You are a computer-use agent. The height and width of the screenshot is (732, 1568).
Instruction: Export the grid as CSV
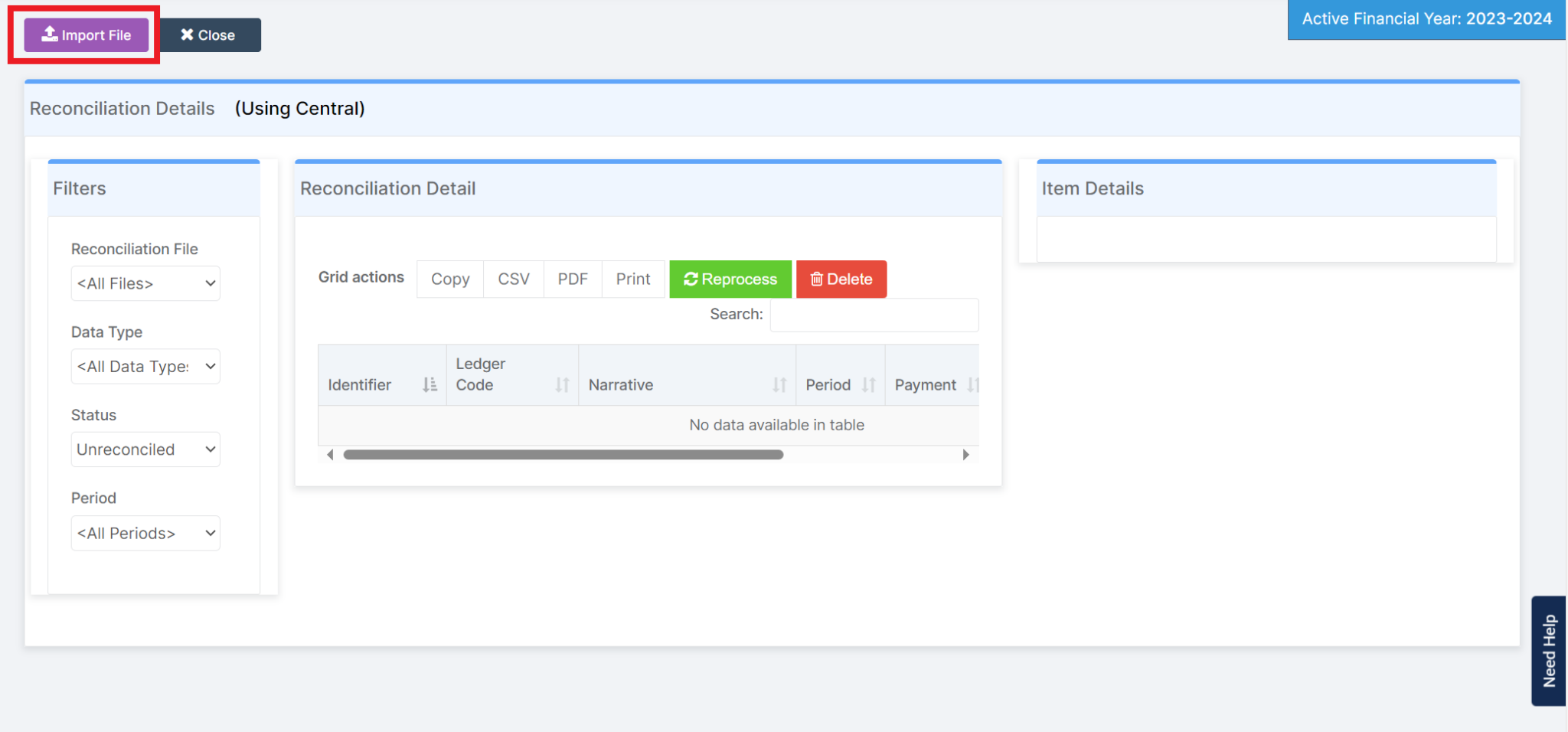point(512,279)
